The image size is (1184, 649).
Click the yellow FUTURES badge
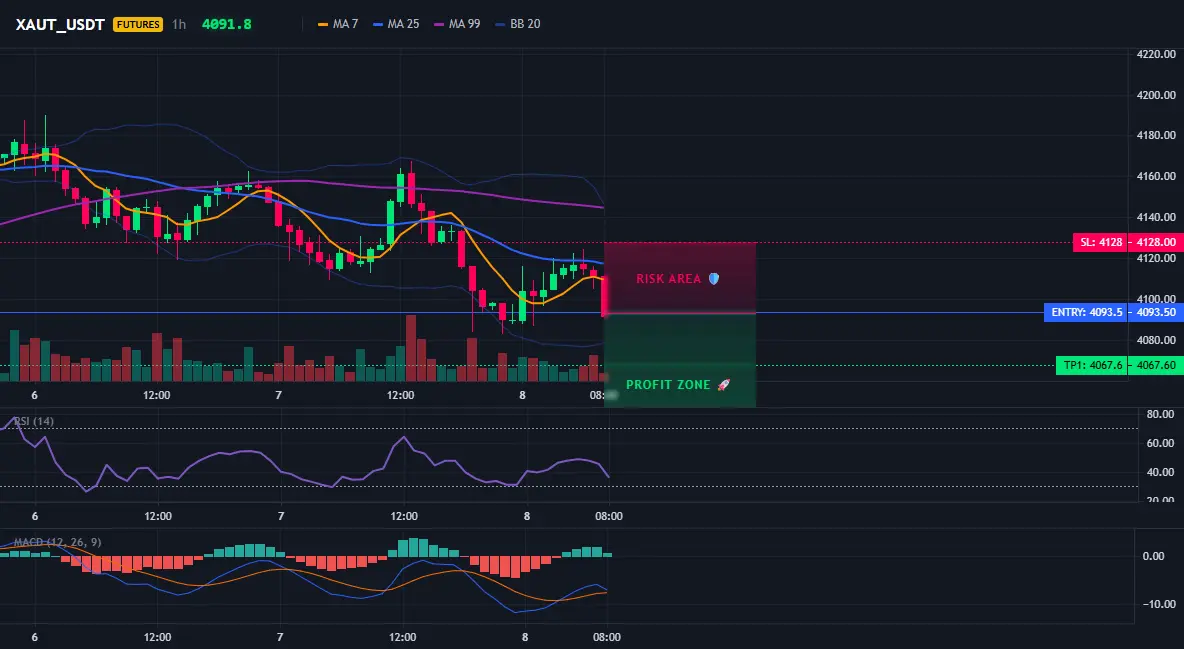coord(137,24)
